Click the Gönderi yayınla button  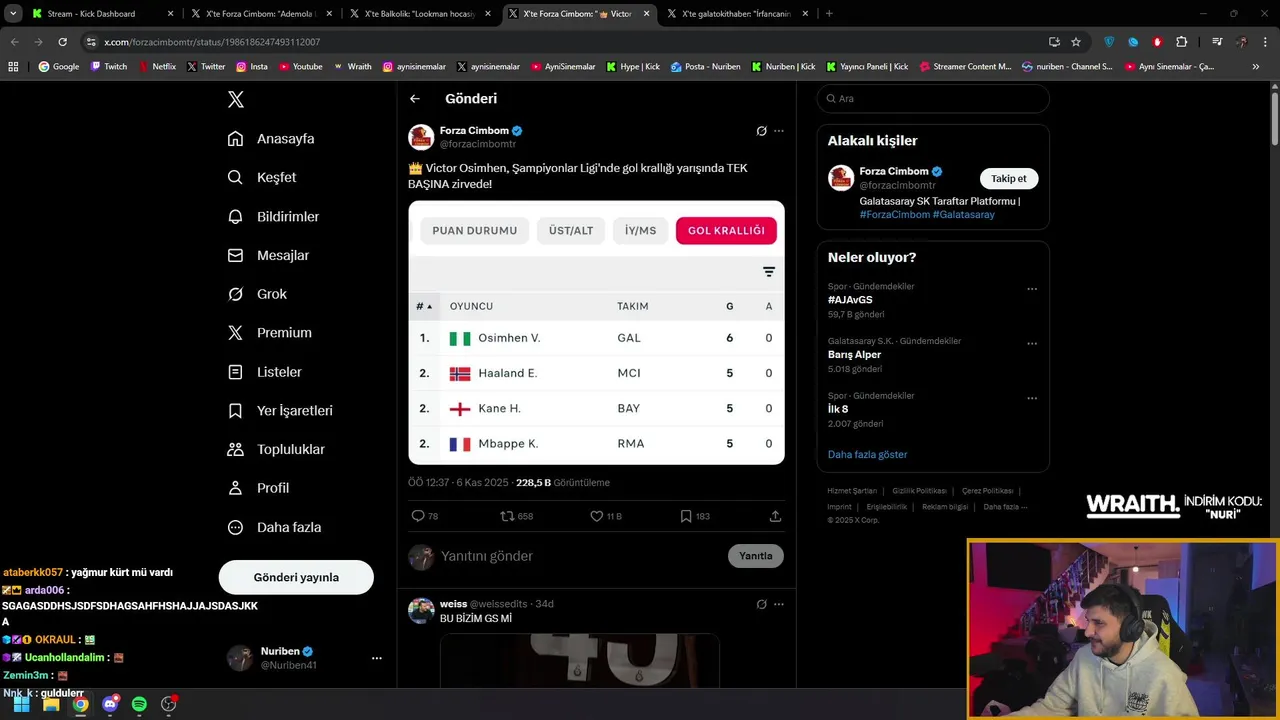(x=296, y=577)
